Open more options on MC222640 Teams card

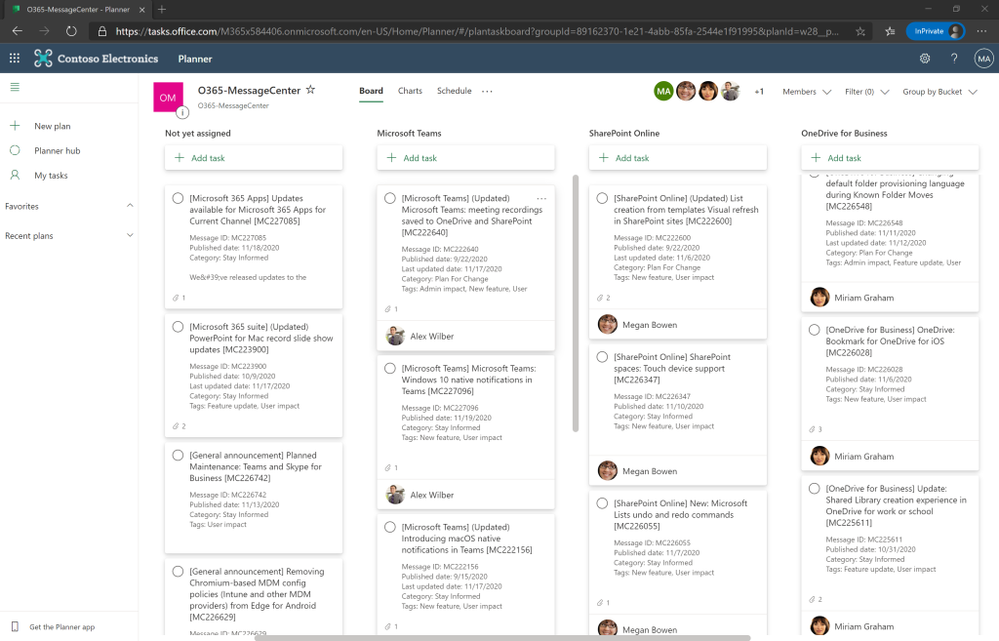(542, 198)
